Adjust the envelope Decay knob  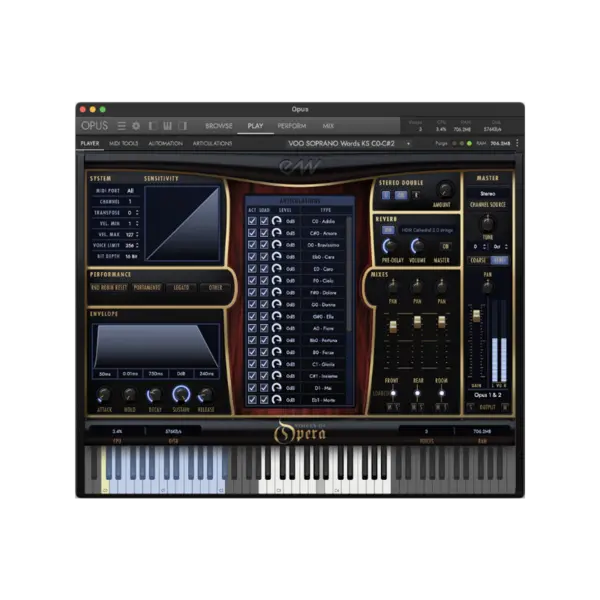click(x=155, y=395)
